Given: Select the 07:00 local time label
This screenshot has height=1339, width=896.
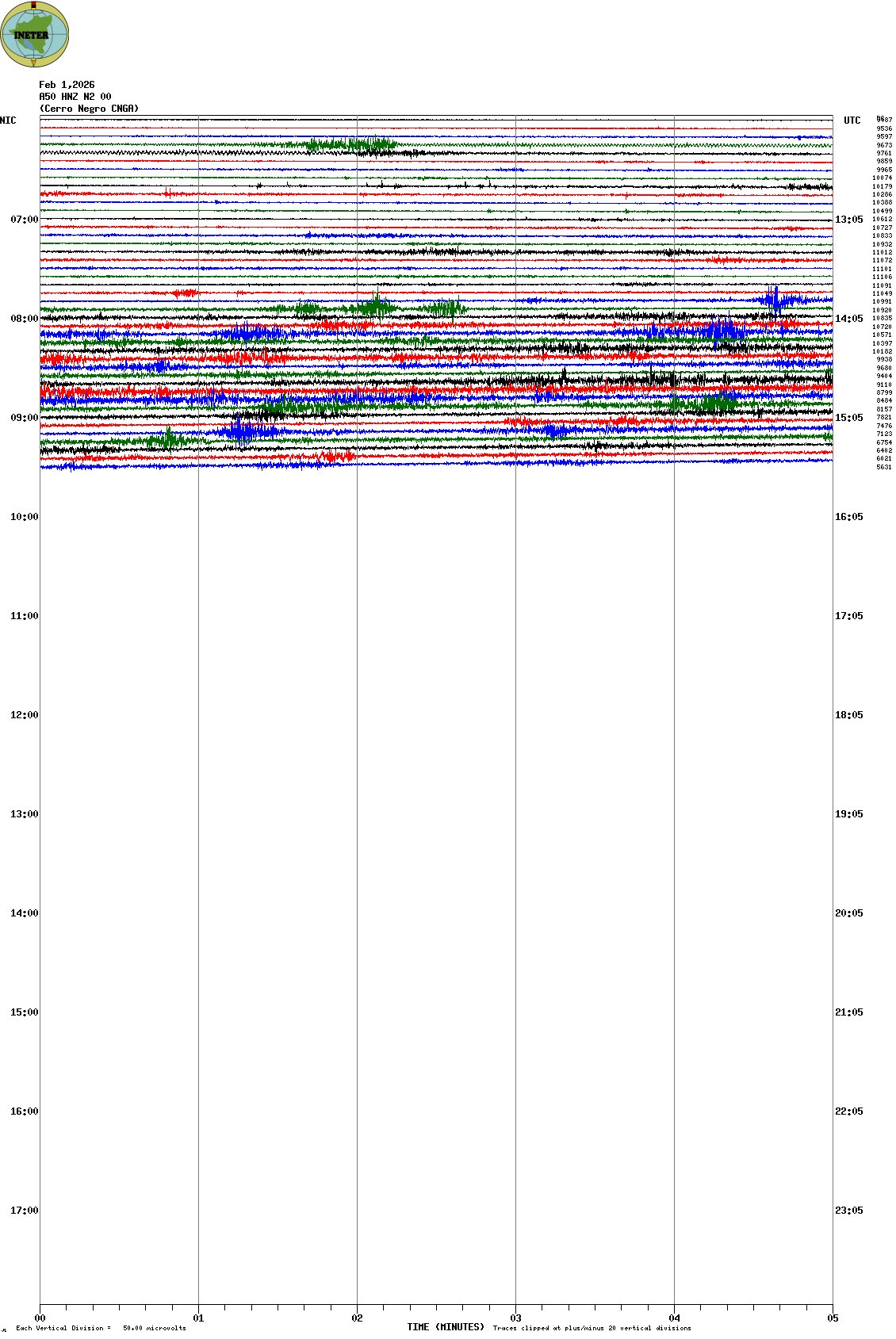Looking at the screenshot, I should click(x=24, y=220).
